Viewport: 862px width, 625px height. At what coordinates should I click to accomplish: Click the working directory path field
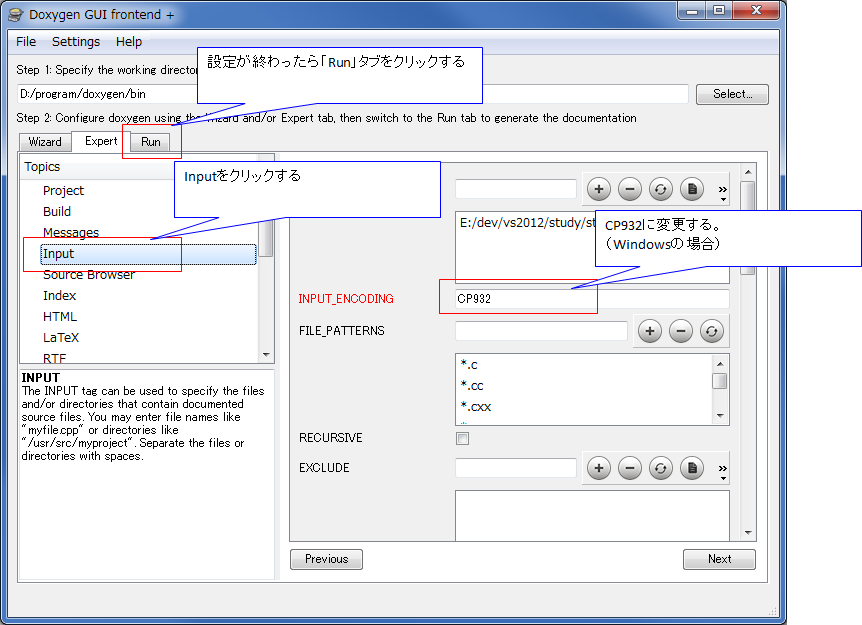[x=352, y=94]
